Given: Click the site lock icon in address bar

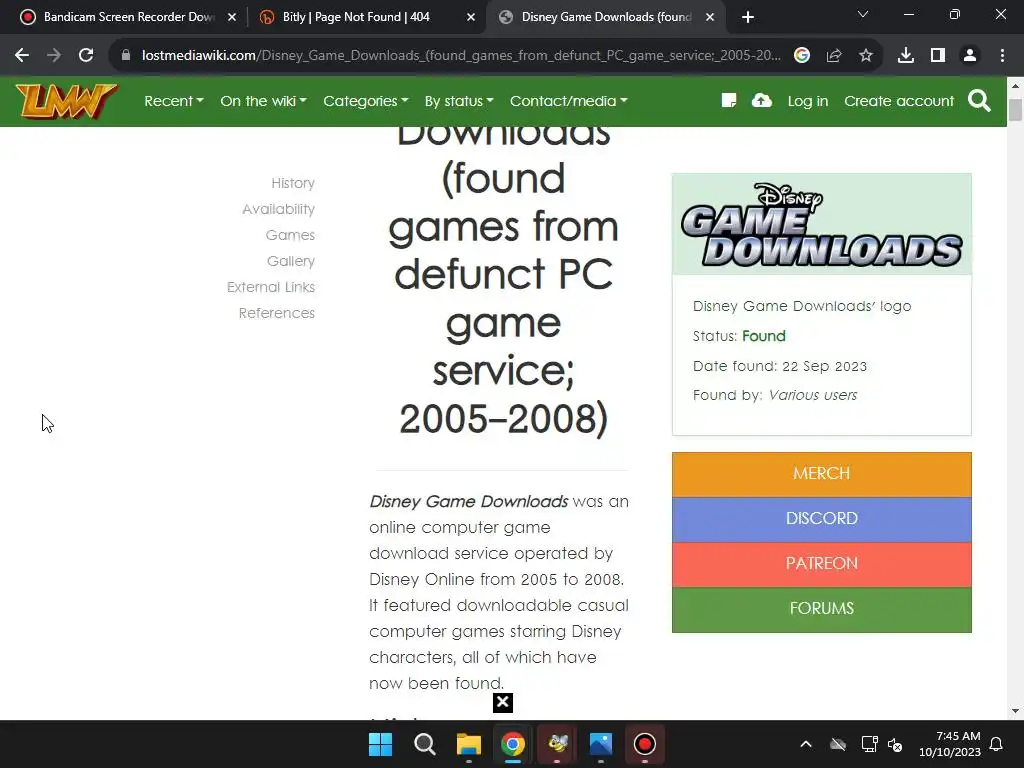Looking at the screenshot, I should [x=126, y=56].
